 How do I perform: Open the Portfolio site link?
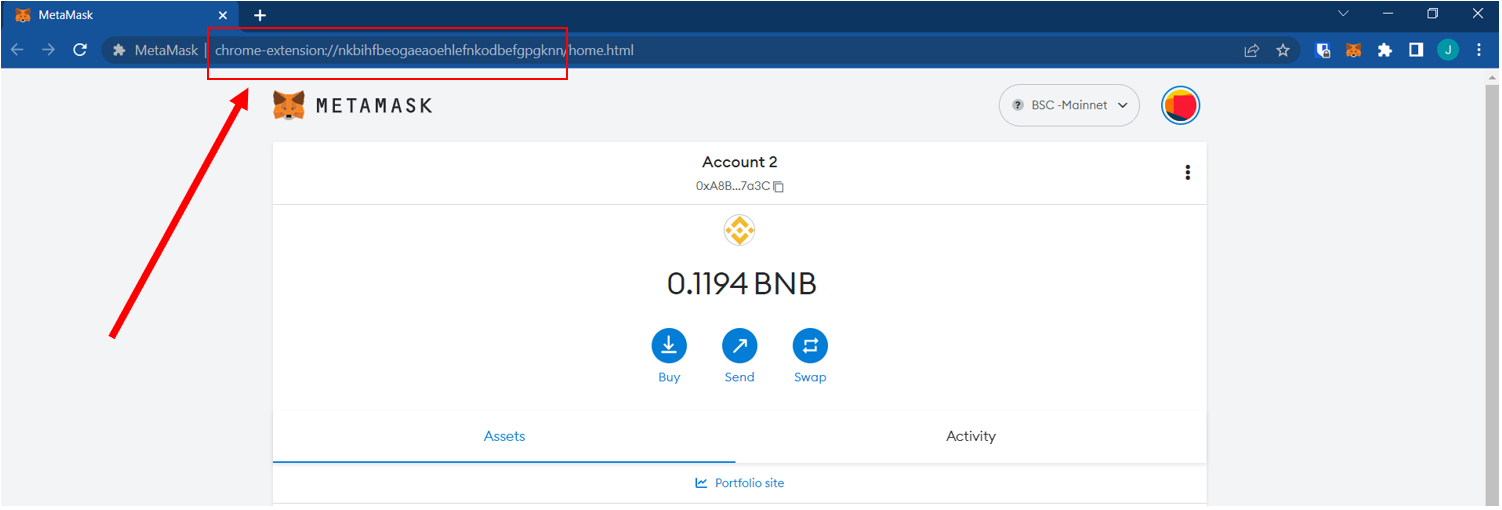coord(740,483)
